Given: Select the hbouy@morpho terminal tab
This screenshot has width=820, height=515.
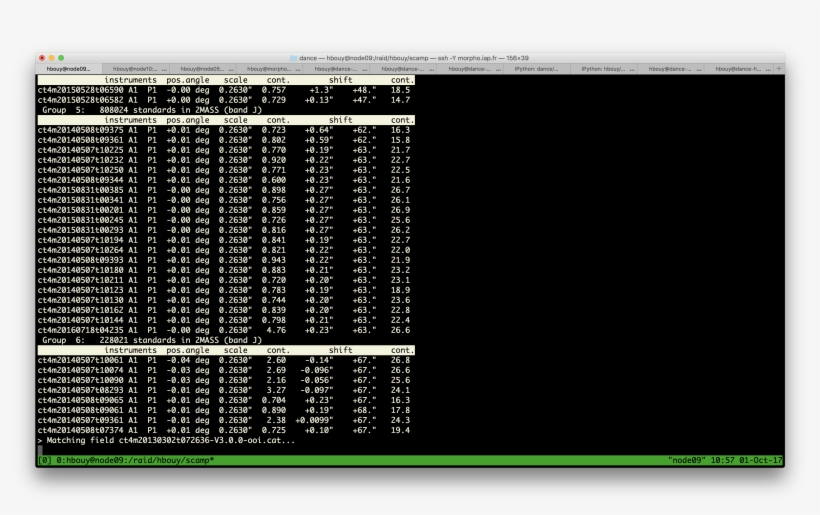Looking at the screenshot, I should point(269,69).
